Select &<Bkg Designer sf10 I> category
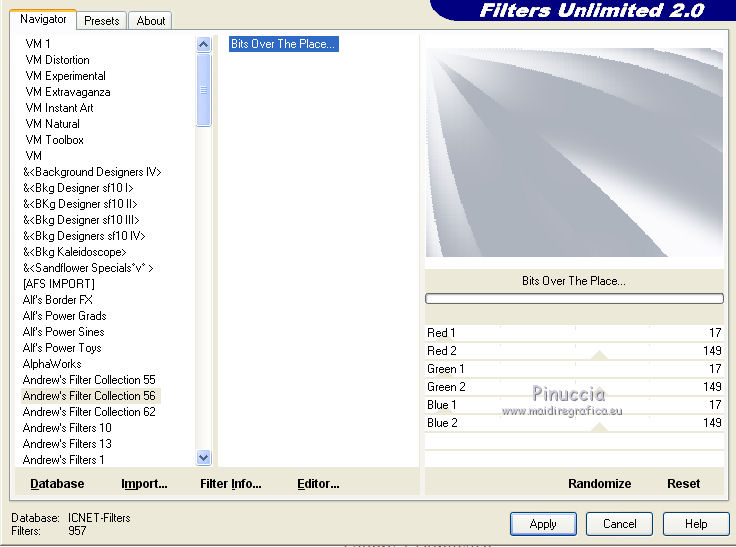Viewport: 736px width, 547px height. (x=78, y=188)
